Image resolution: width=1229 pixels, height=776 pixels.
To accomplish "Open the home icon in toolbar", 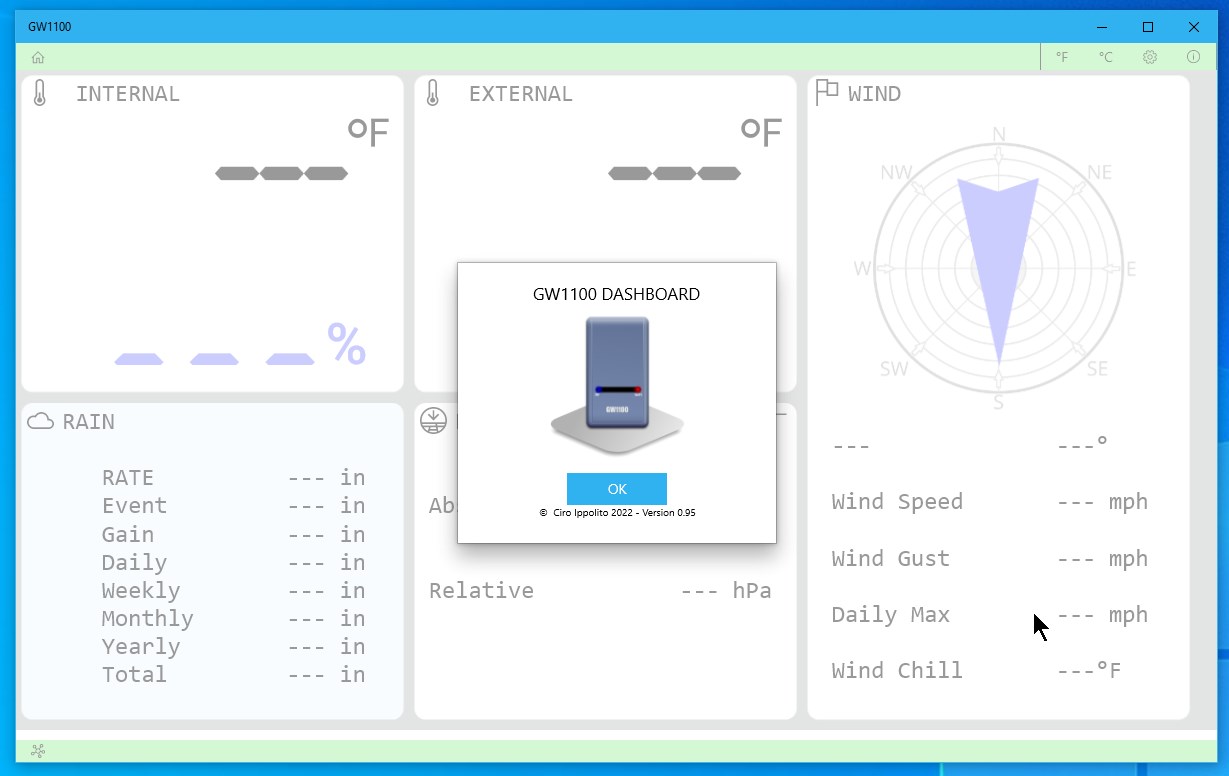I will 38,57.
